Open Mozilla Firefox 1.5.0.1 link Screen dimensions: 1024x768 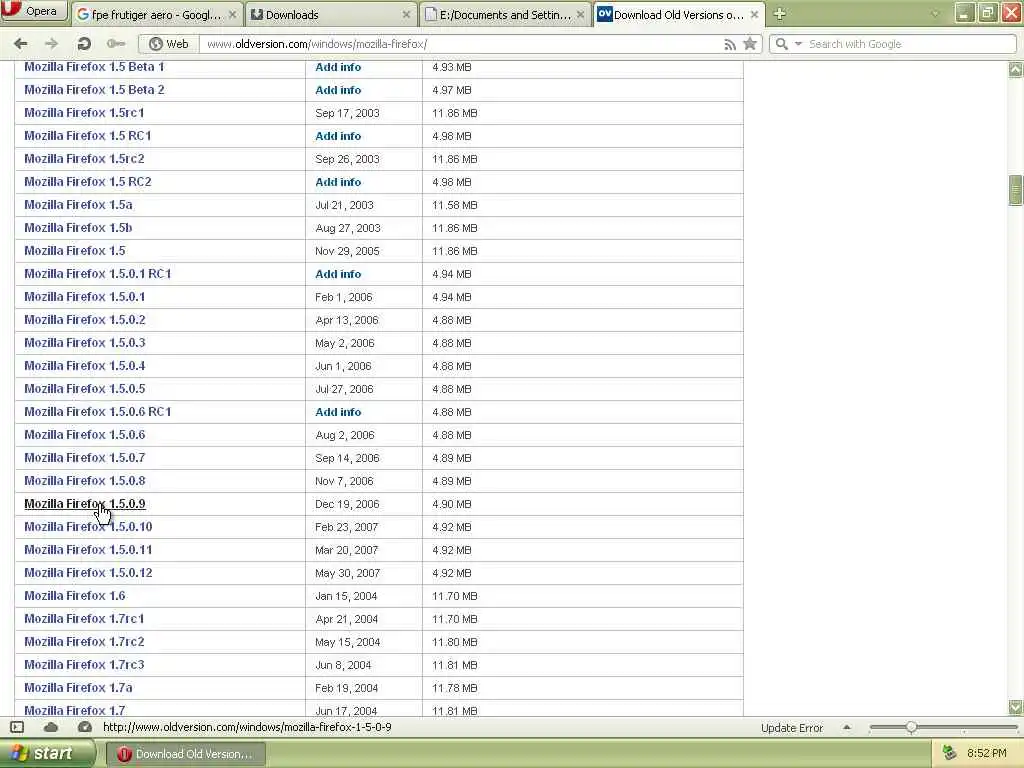[85, 296]
